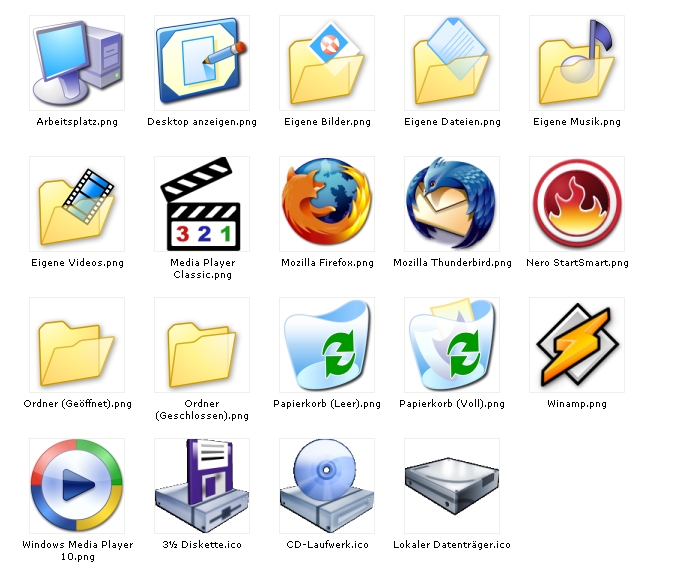Click the file name Eigene Dateien.png
This screenshot has width=673, height=574.
click(452, 122)
